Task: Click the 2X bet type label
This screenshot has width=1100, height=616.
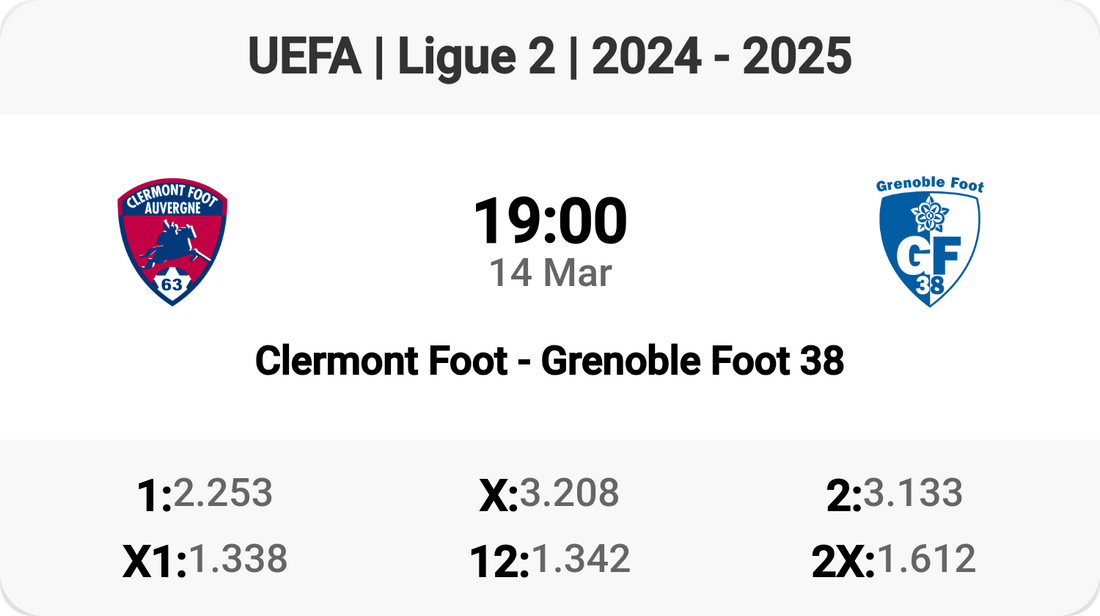Action: 842,562
